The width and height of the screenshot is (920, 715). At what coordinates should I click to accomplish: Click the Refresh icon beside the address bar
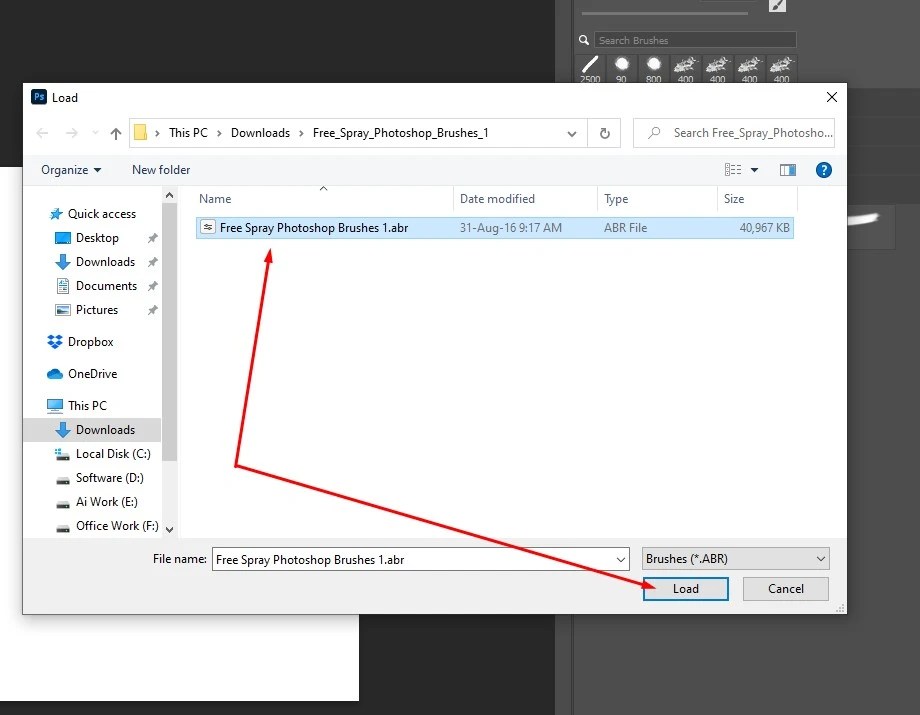click(604, 132)
